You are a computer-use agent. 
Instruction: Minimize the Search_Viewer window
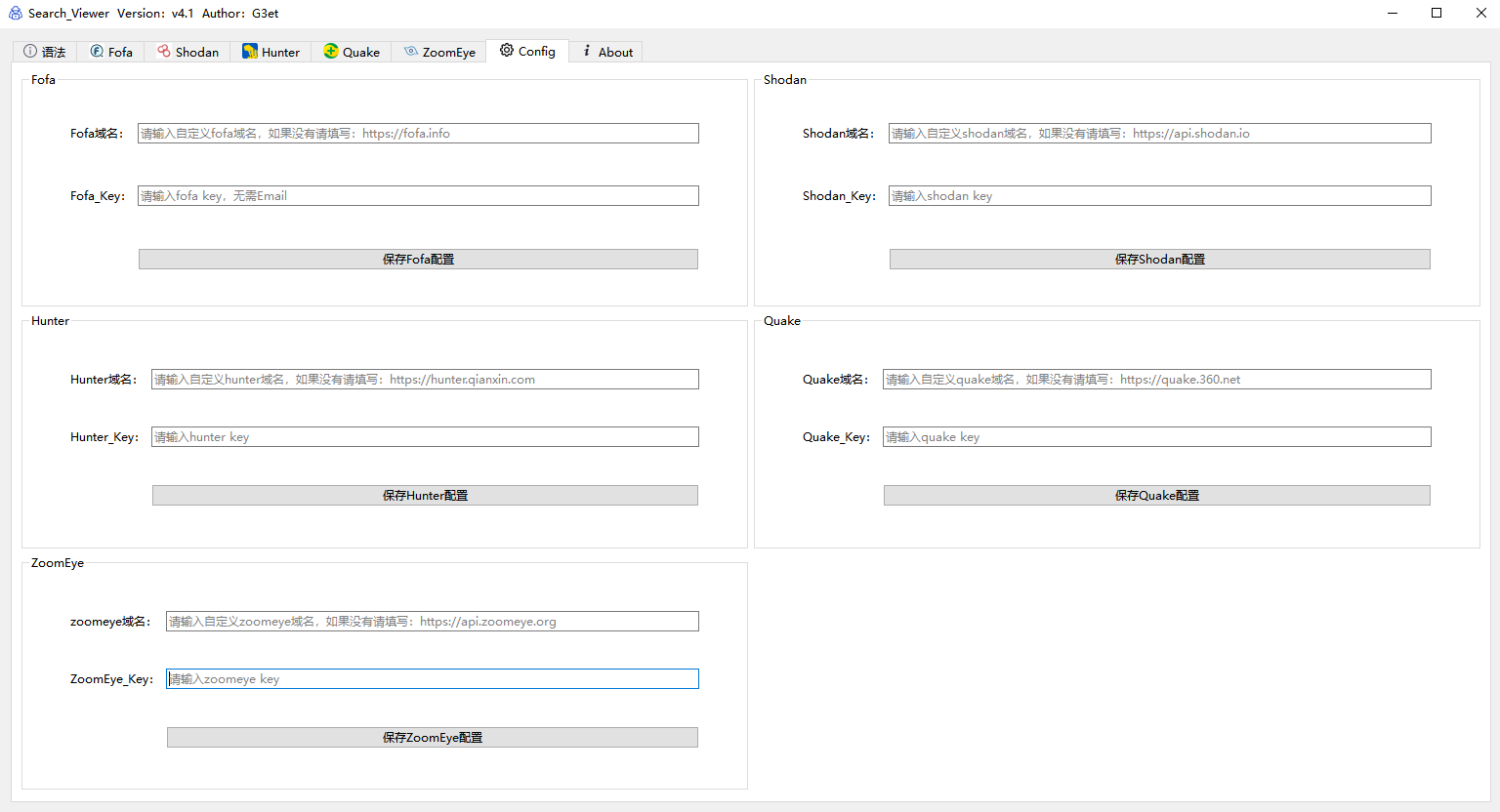tap(1393, 13)
